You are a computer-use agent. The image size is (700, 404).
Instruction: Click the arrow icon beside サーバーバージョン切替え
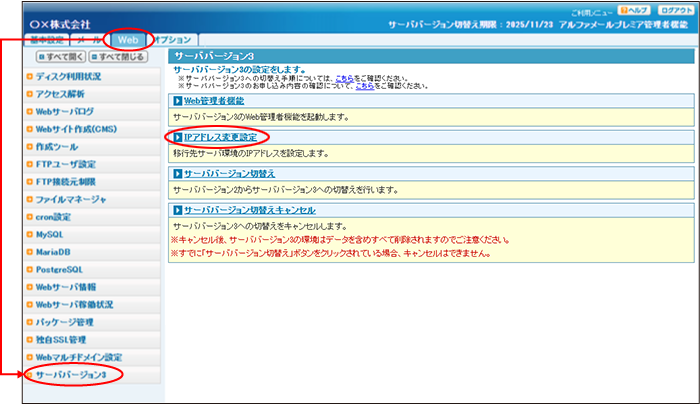pyautogui.click(x=177, y=173)
